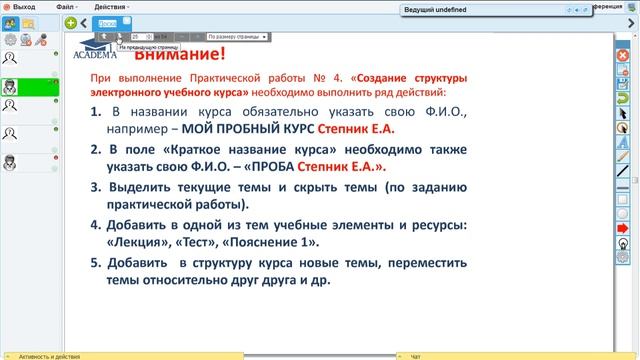The height and width of the screenshot is (360, 640).
Task: Click the green undo arrow tool
Action: pyautogui.click(x=622, y=98)
